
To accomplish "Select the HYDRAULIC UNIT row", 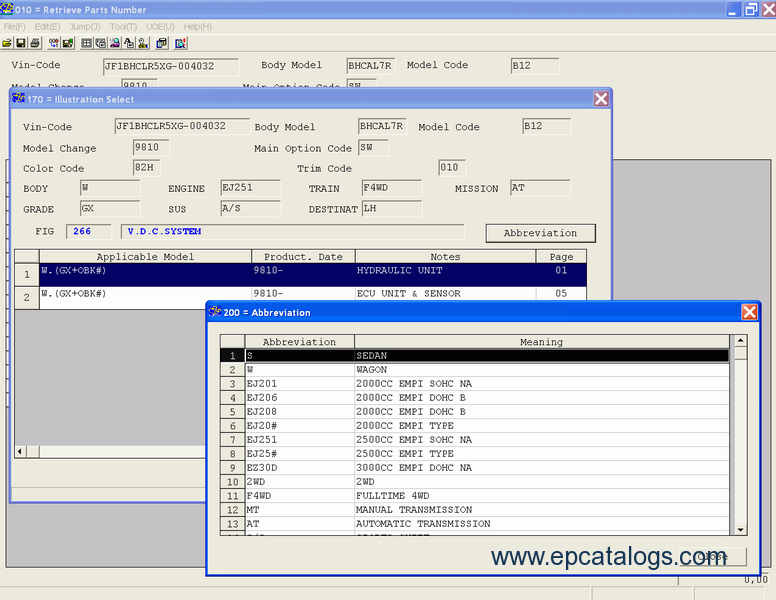I will [x=313, y=275].
